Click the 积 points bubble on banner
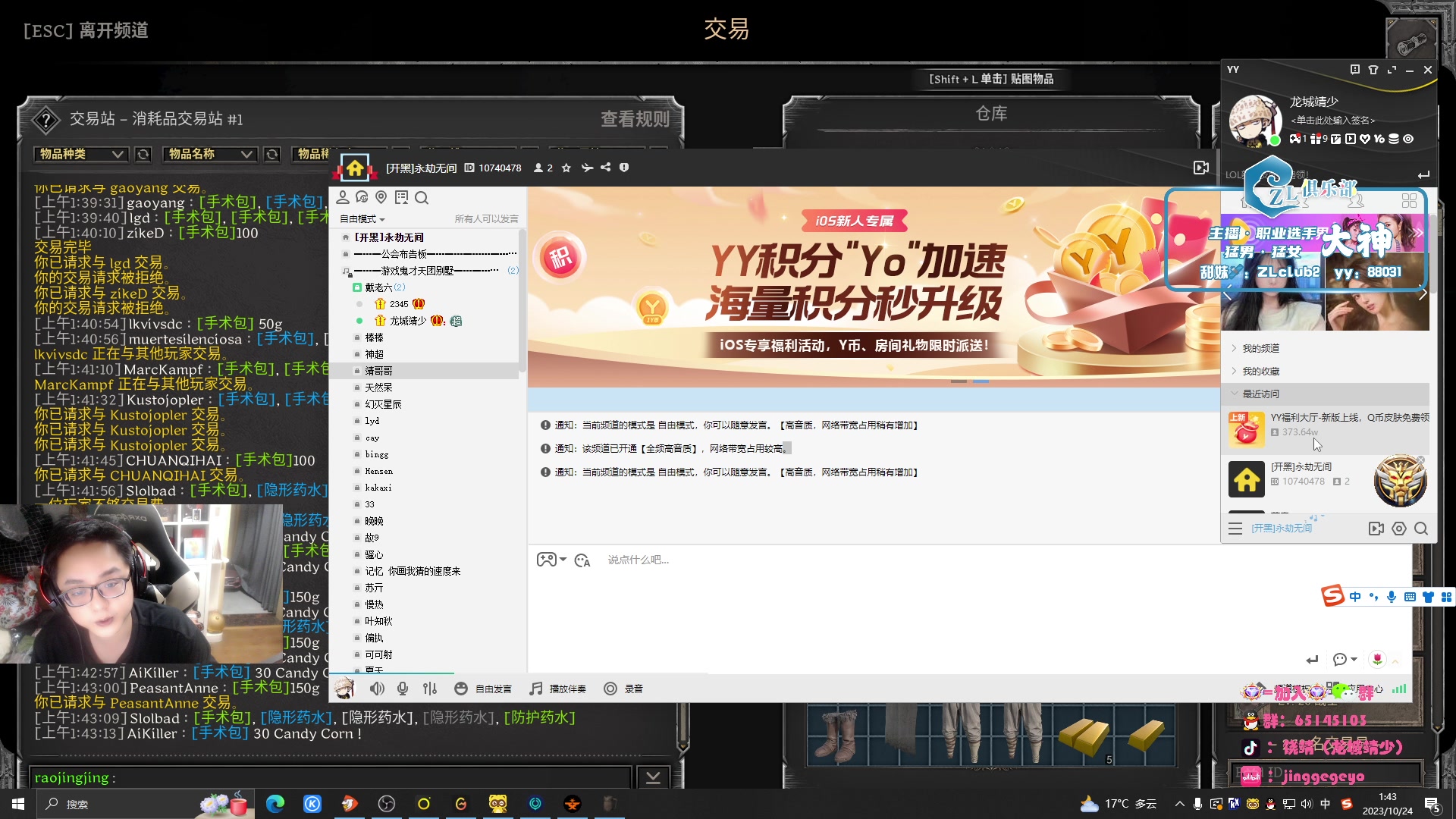Viewport: 1456px width, 819px height. coord(560,259)
